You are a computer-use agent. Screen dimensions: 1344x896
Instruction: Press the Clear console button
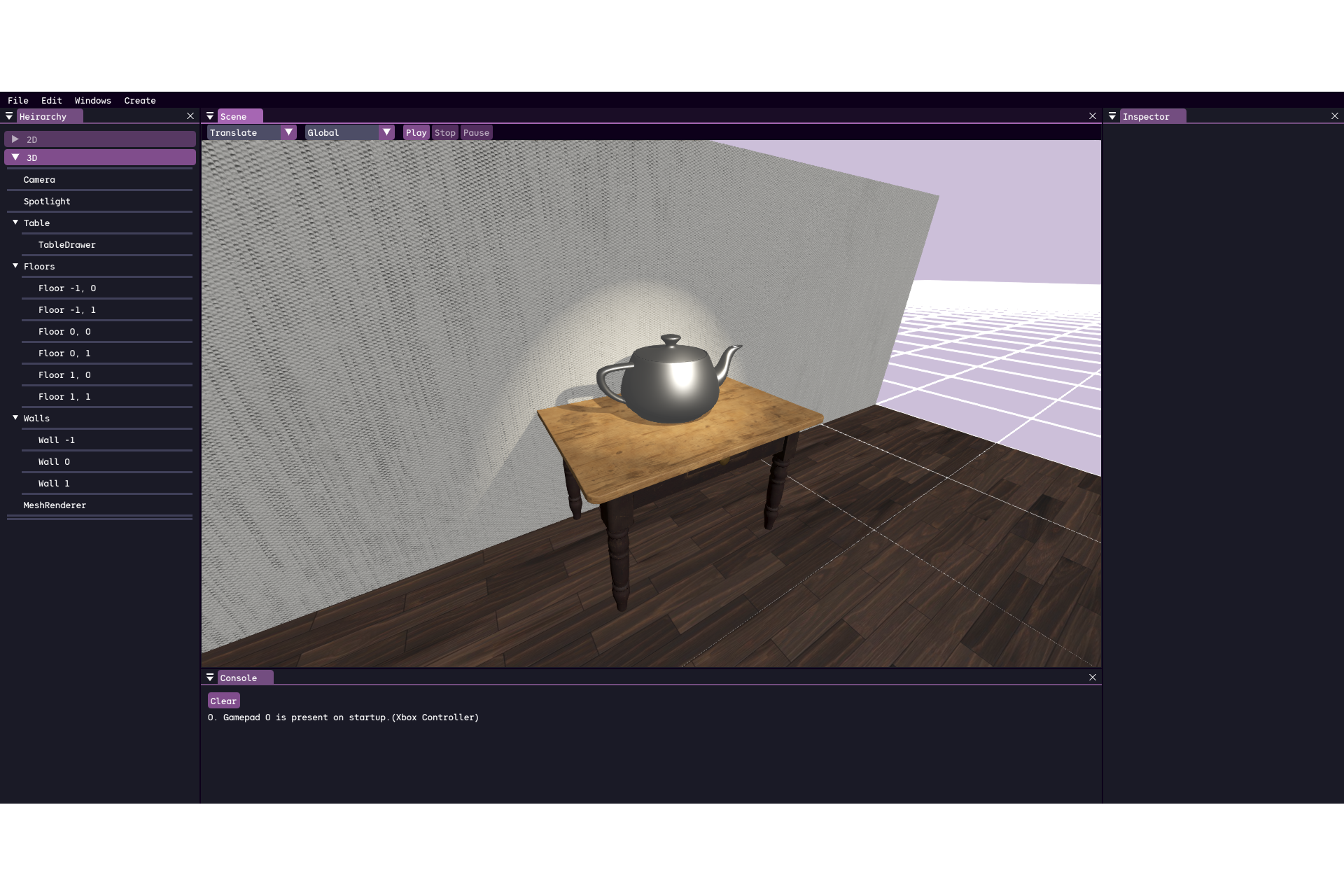pos(222,700)
